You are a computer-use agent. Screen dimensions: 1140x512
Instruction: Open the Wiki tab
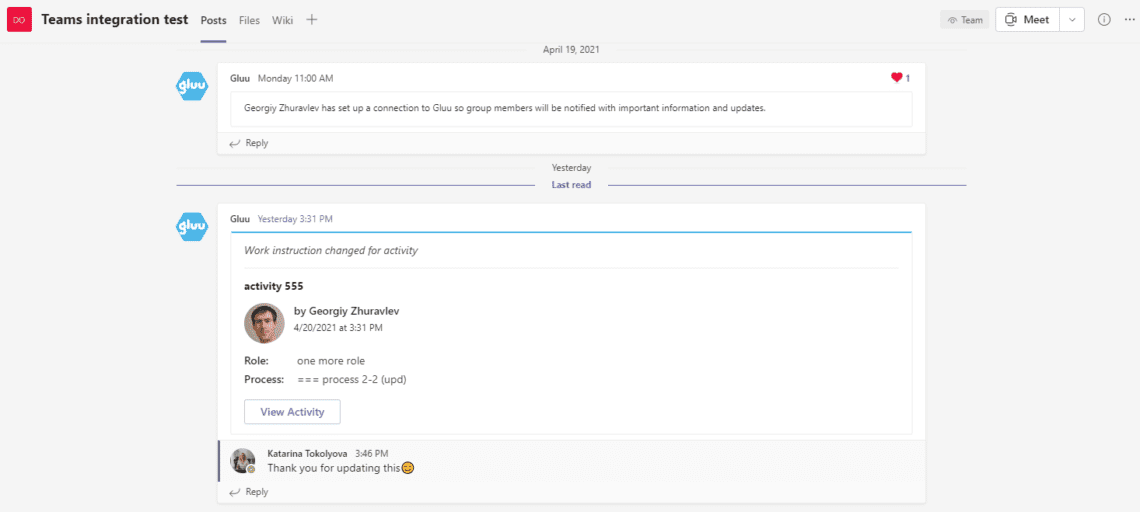283,20
